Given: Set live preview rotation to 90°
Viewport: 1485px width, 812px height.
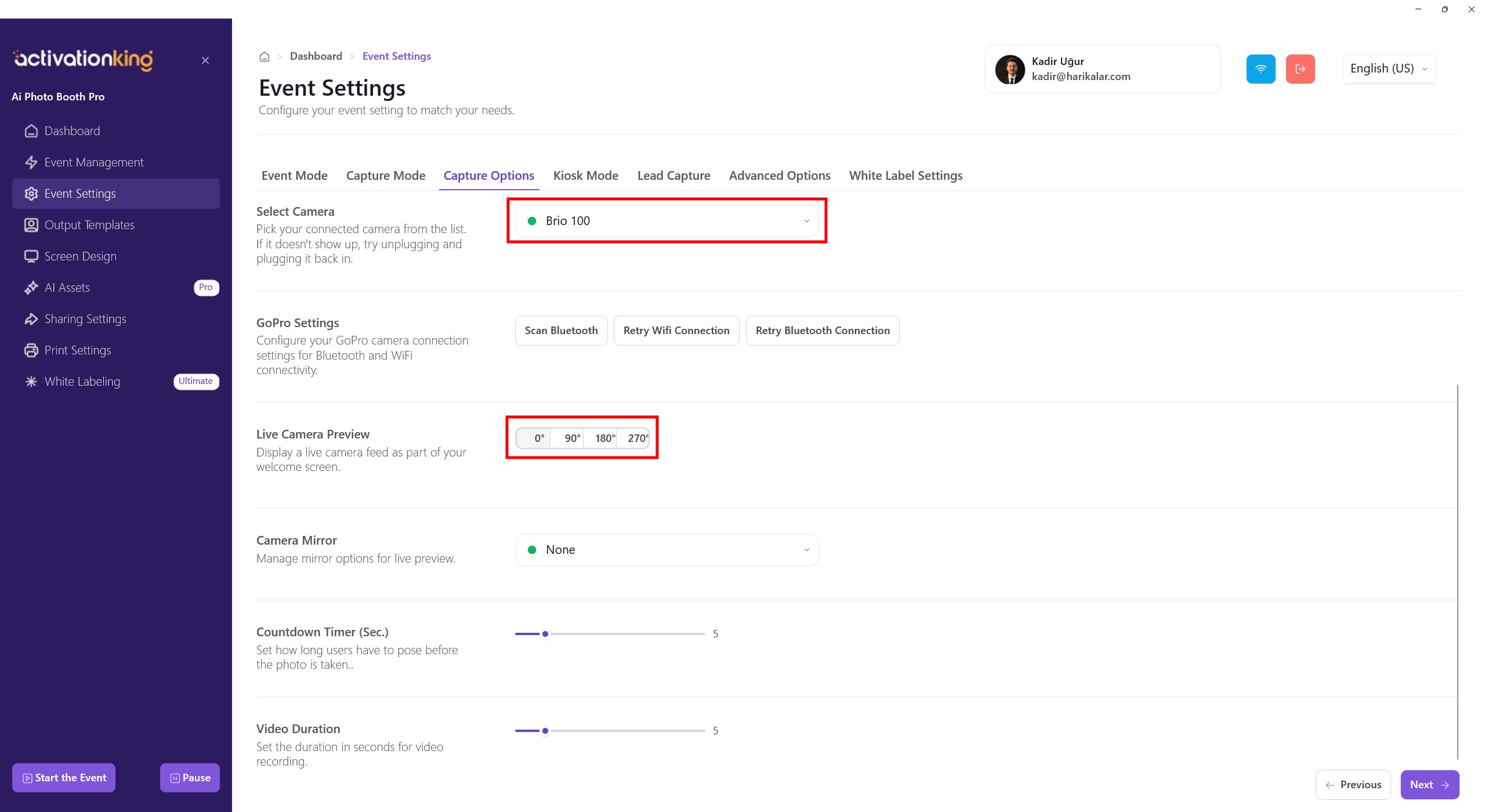Looking at the screenshot, I should 572,438.
